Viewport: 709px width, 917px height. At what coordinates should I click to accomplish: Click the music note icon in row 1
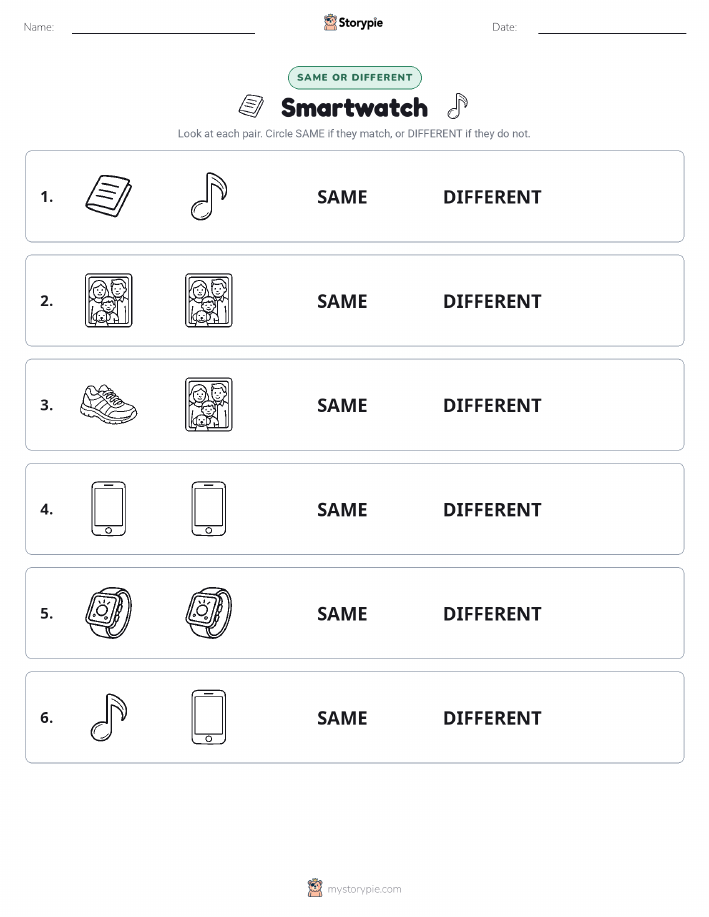pyautogui.click(x=209, y=196)
